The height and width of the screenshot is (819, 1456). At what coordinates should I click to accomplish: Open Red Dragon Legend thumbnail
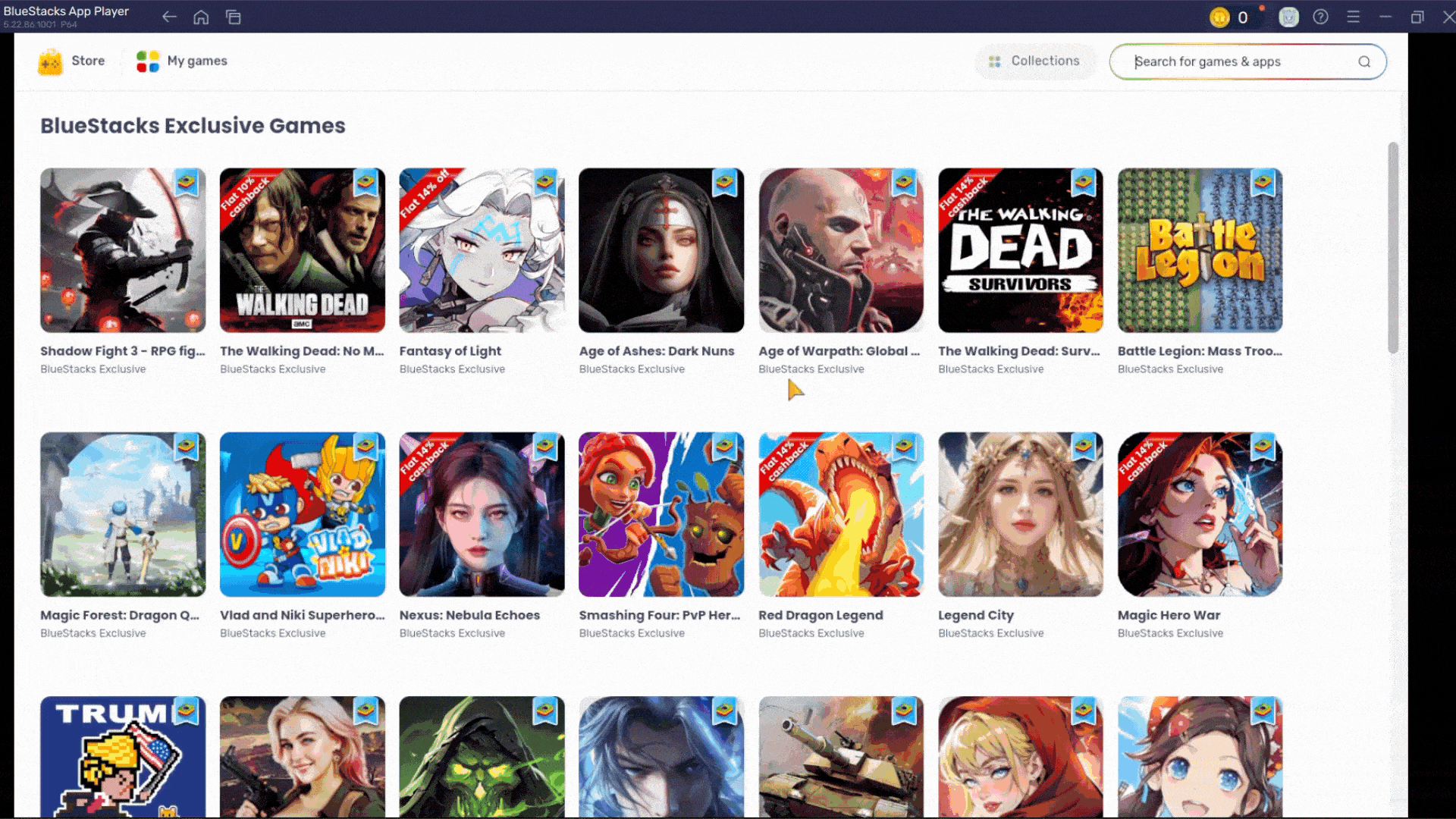pos(841,514)
